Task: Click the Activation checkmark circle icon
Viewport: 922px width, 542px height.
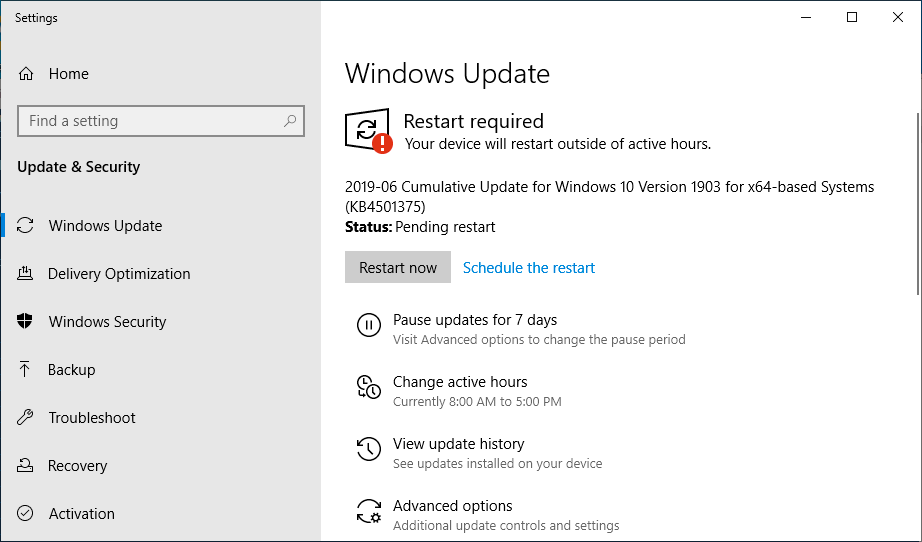Action: pos(25,513)
